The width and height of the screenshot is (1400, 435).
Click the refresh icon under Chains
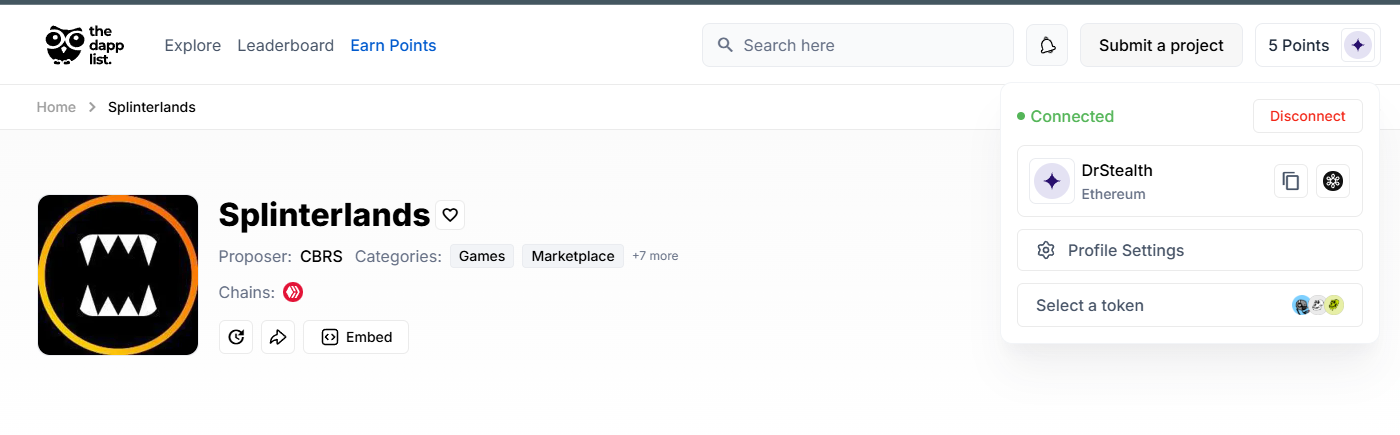point(236,337)
